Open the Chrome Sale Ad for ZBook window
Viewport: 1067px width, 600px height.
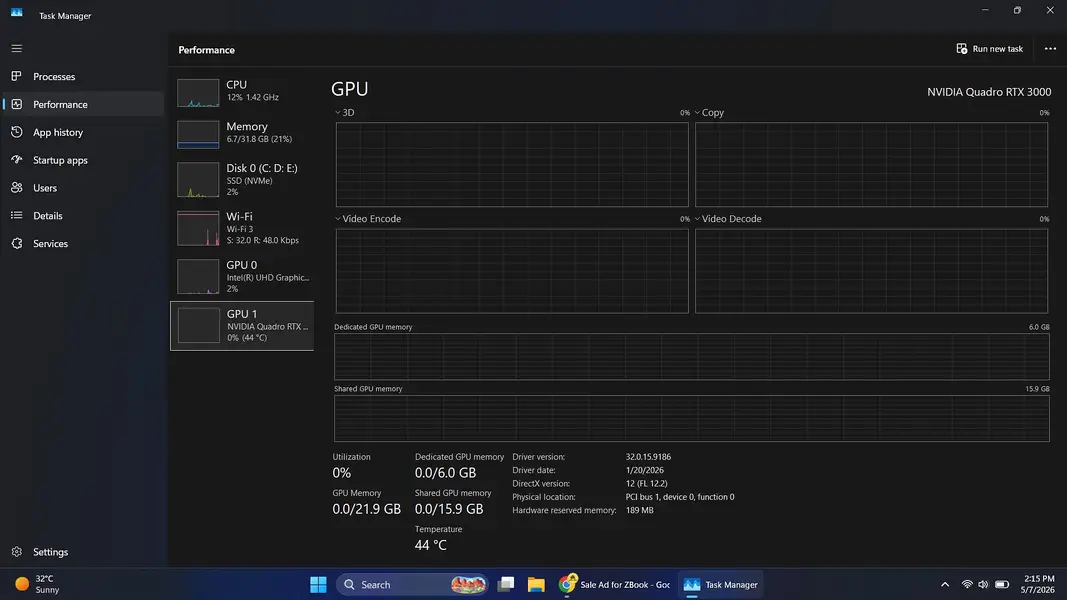pos(614,584)
